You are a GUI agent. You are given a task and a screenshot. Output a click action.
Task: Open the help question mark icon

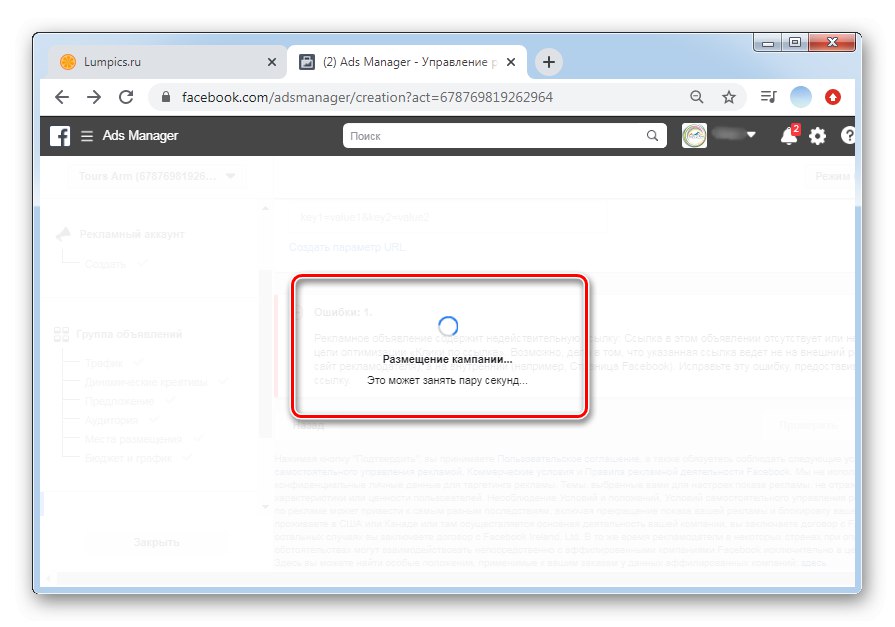point(848,136)
